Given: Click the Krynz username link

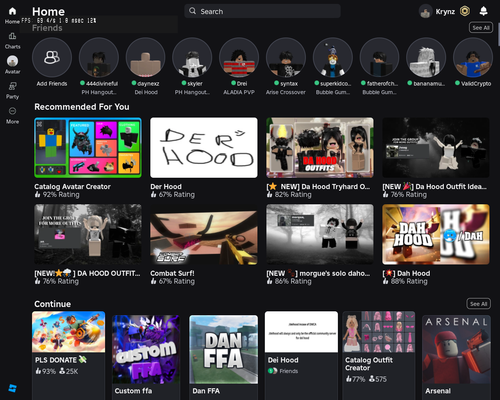Looking at the screenshot, I should pyautogui.click(x=445, y=12).
